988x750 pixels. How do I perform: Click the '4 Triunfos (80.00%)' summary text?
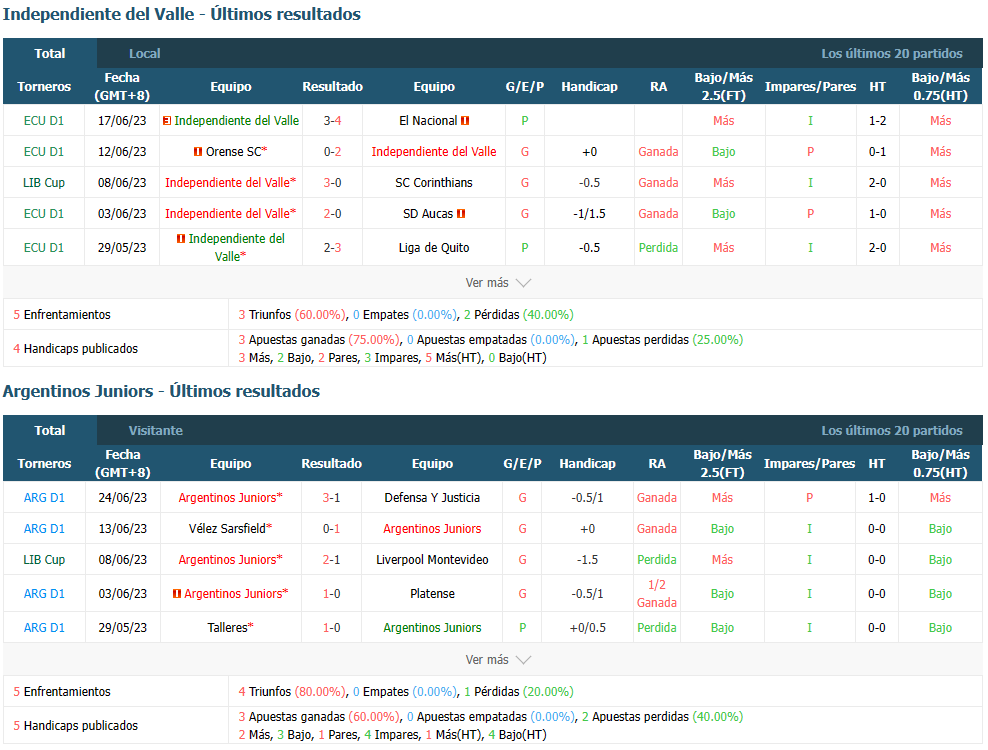click(292, 691)
